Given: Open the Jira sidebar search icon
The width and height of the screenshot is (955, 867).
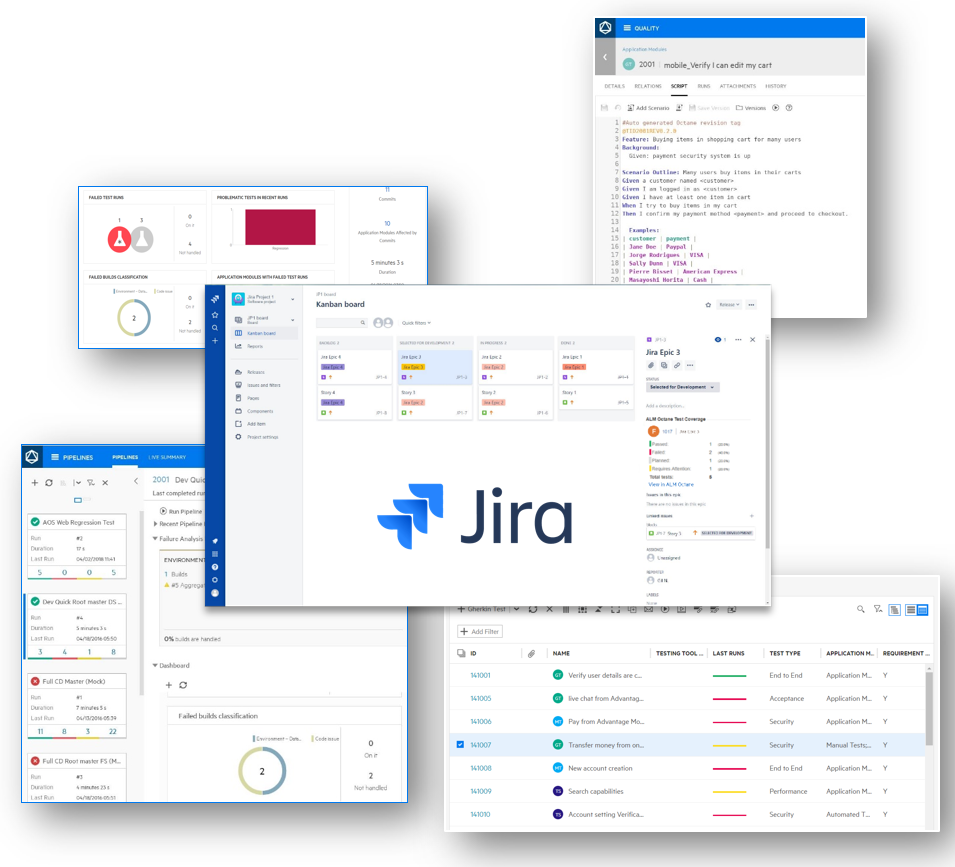Looking at the screenshot, I should 215,328.
